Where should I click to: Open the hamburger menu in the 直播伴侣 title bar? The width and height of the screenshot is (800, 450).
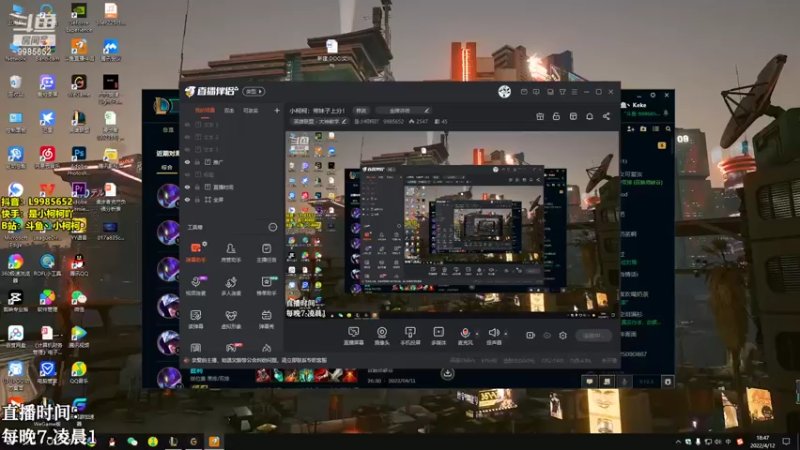coord(574,92)
